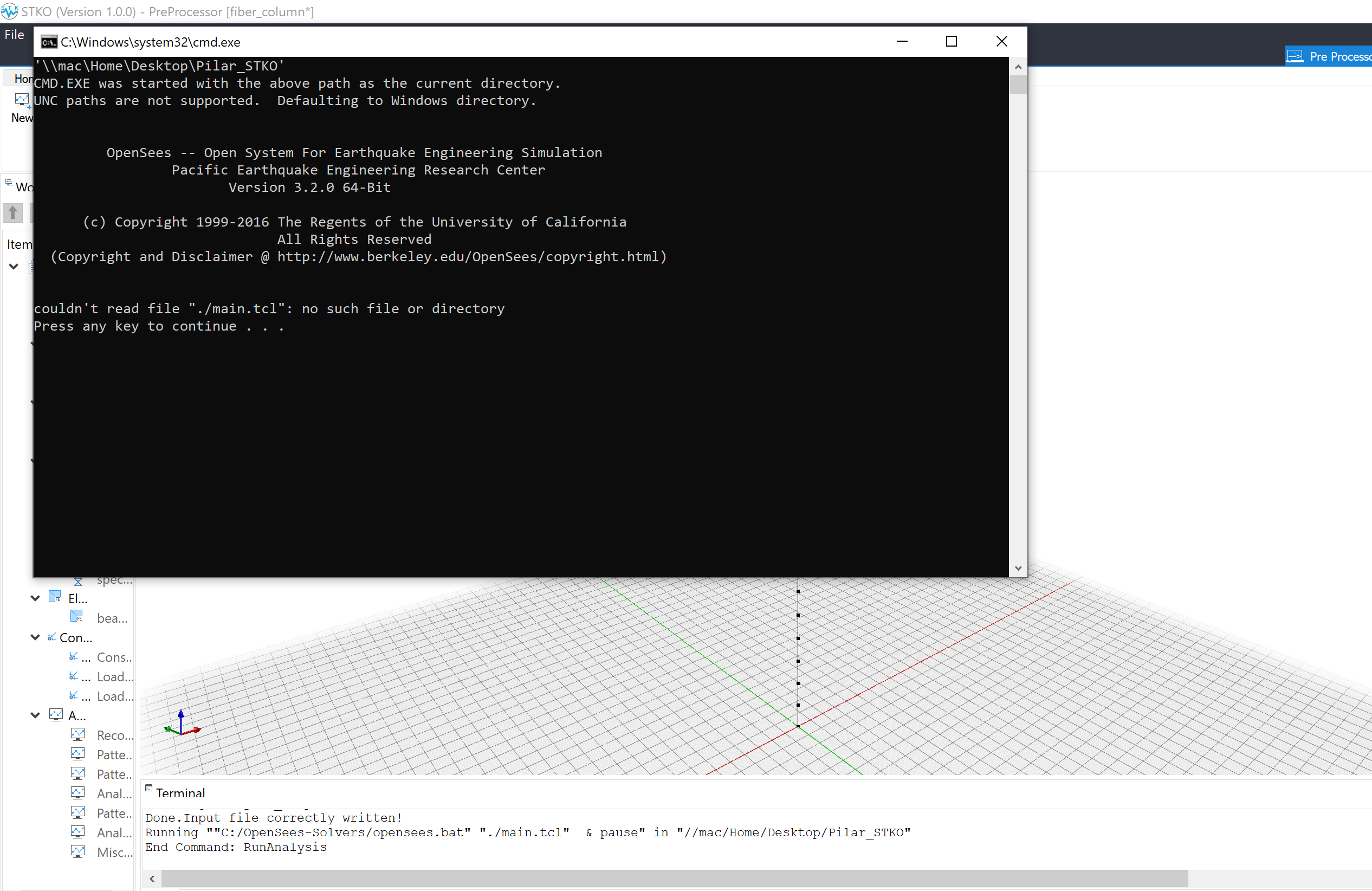Viewport: 1372px width, 891px height.
Task: Click the cmd window vertical scrollbar thumb
Action: [x=1018, y=84]
